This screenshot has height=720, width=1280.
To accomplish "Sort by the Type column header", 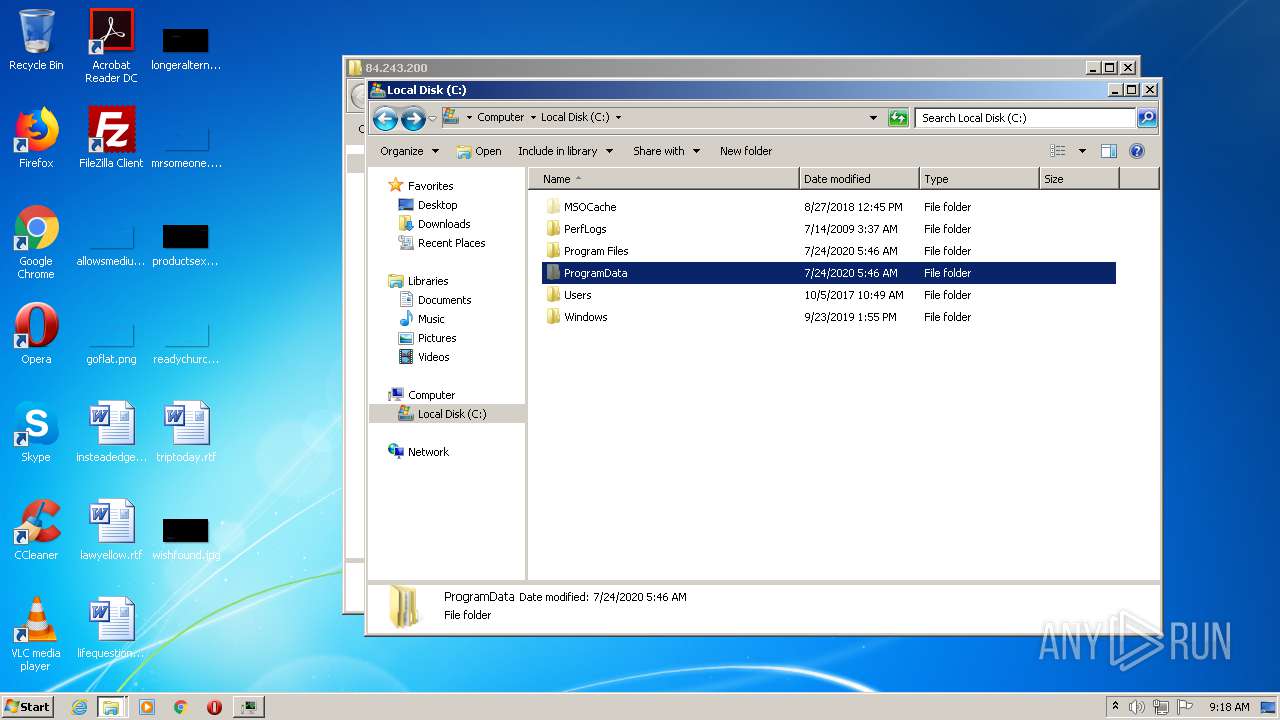I will (979, 179).
